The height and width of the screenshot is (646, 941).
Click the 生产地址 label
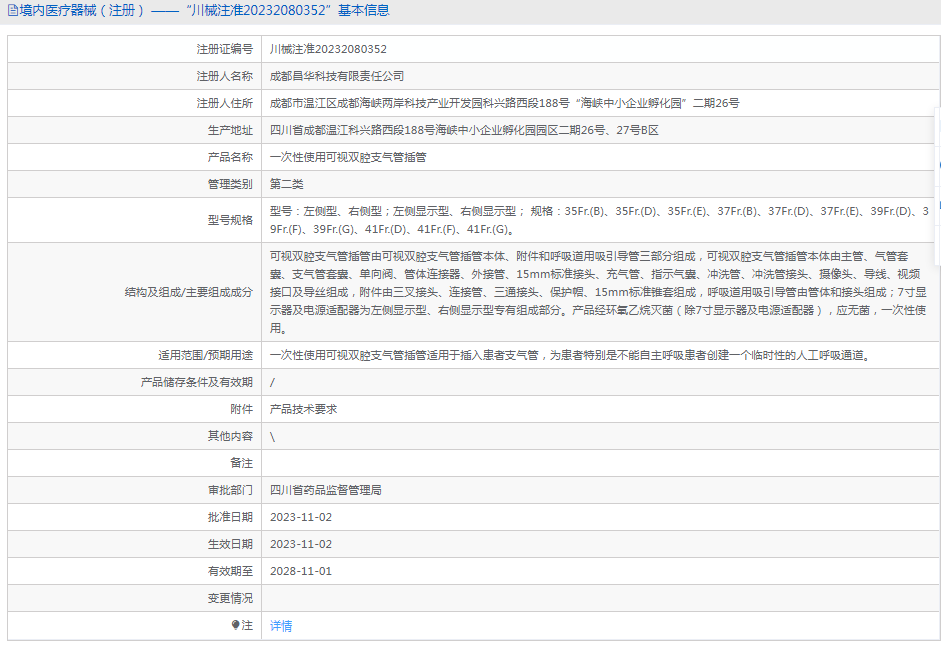[230, 130]
